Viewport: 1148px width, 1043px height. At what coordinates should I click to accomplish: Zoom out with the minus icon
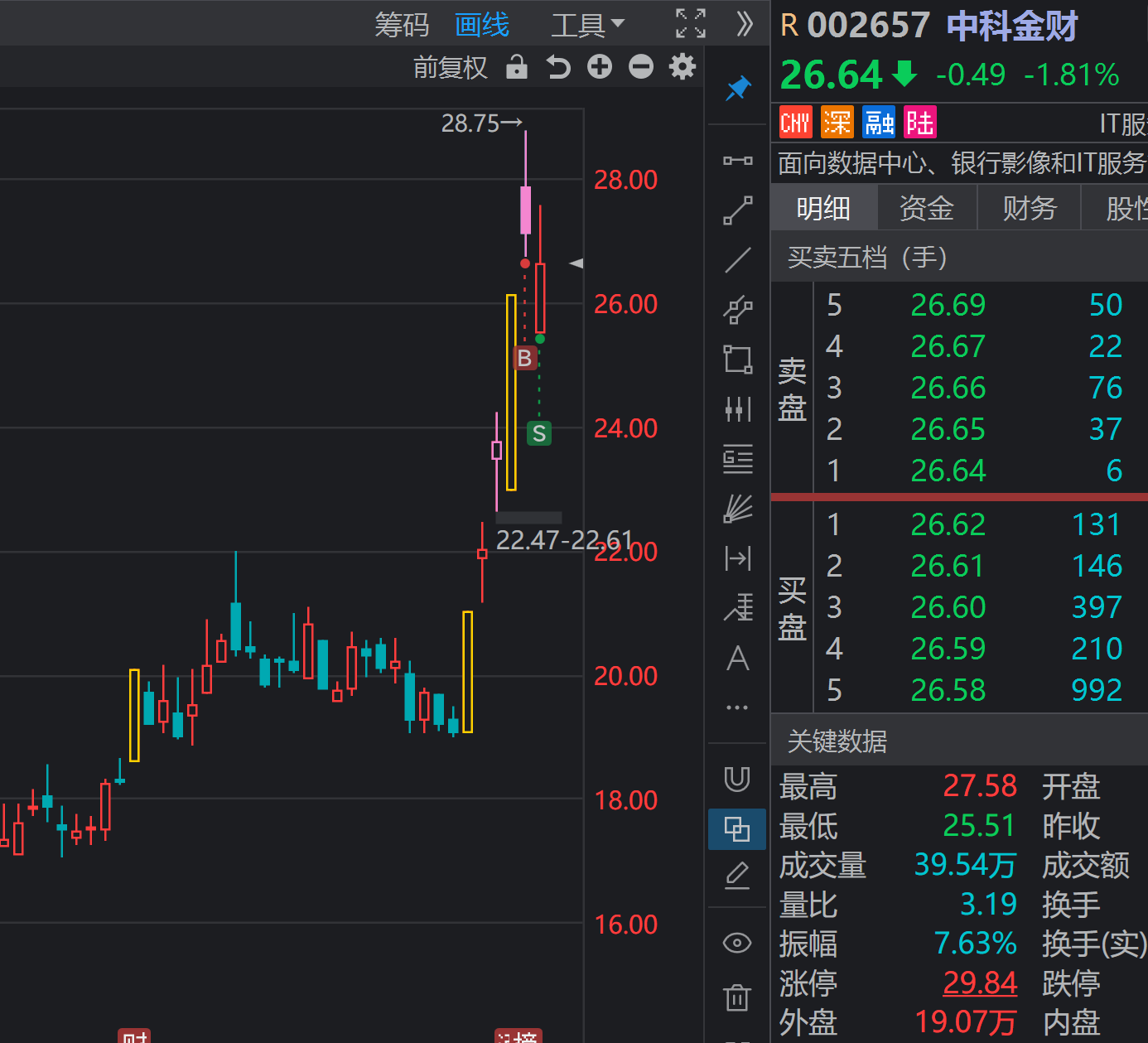coord(641,67)
